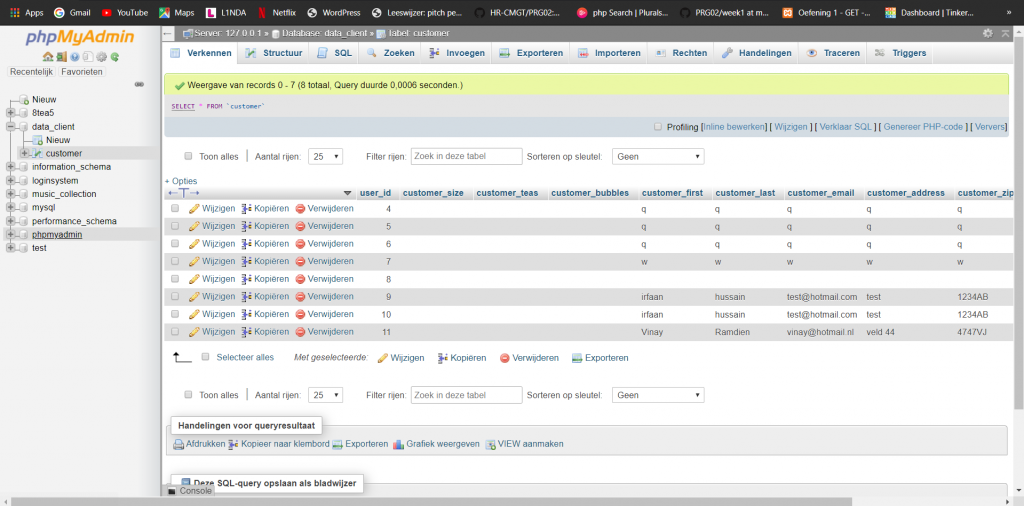
Task: Expand the music_collection database node
Action: pos(10,194)
